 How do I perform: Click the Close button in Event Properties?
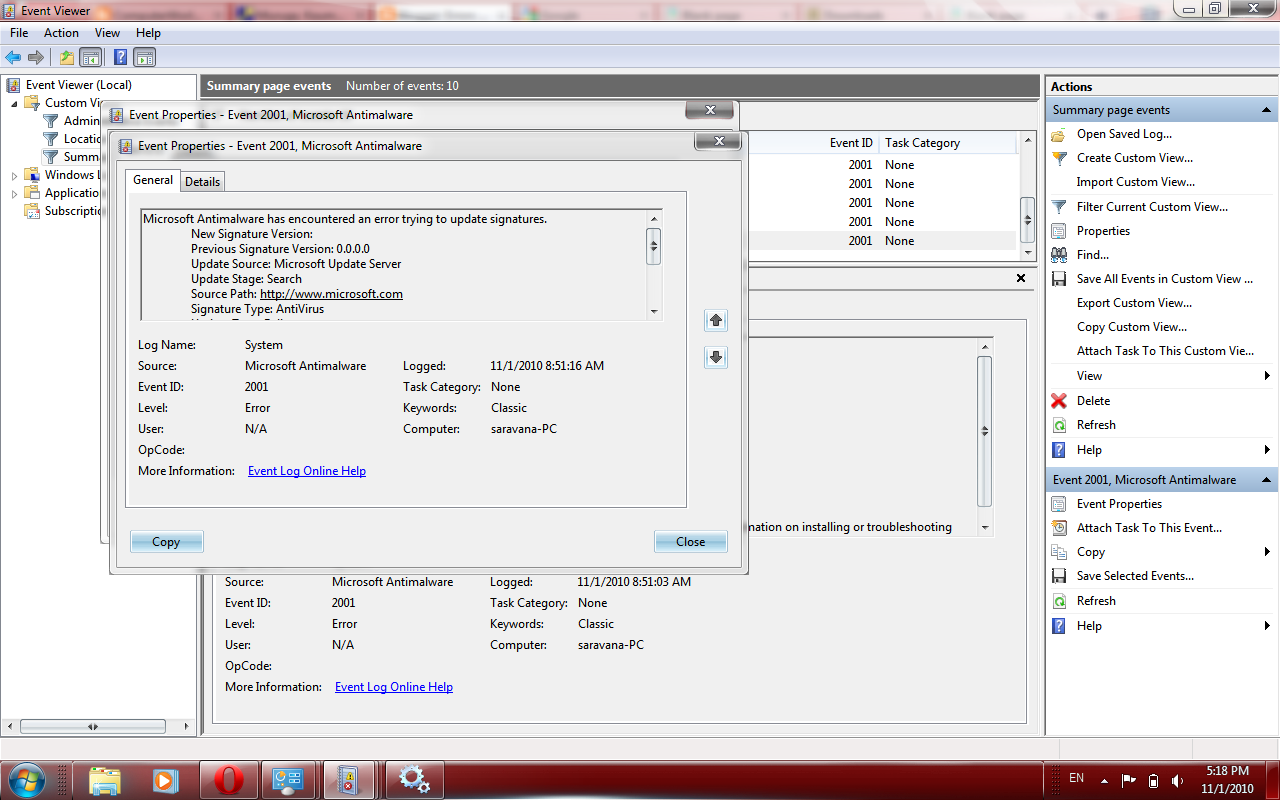pyautogui.click(x=690, y=542)
